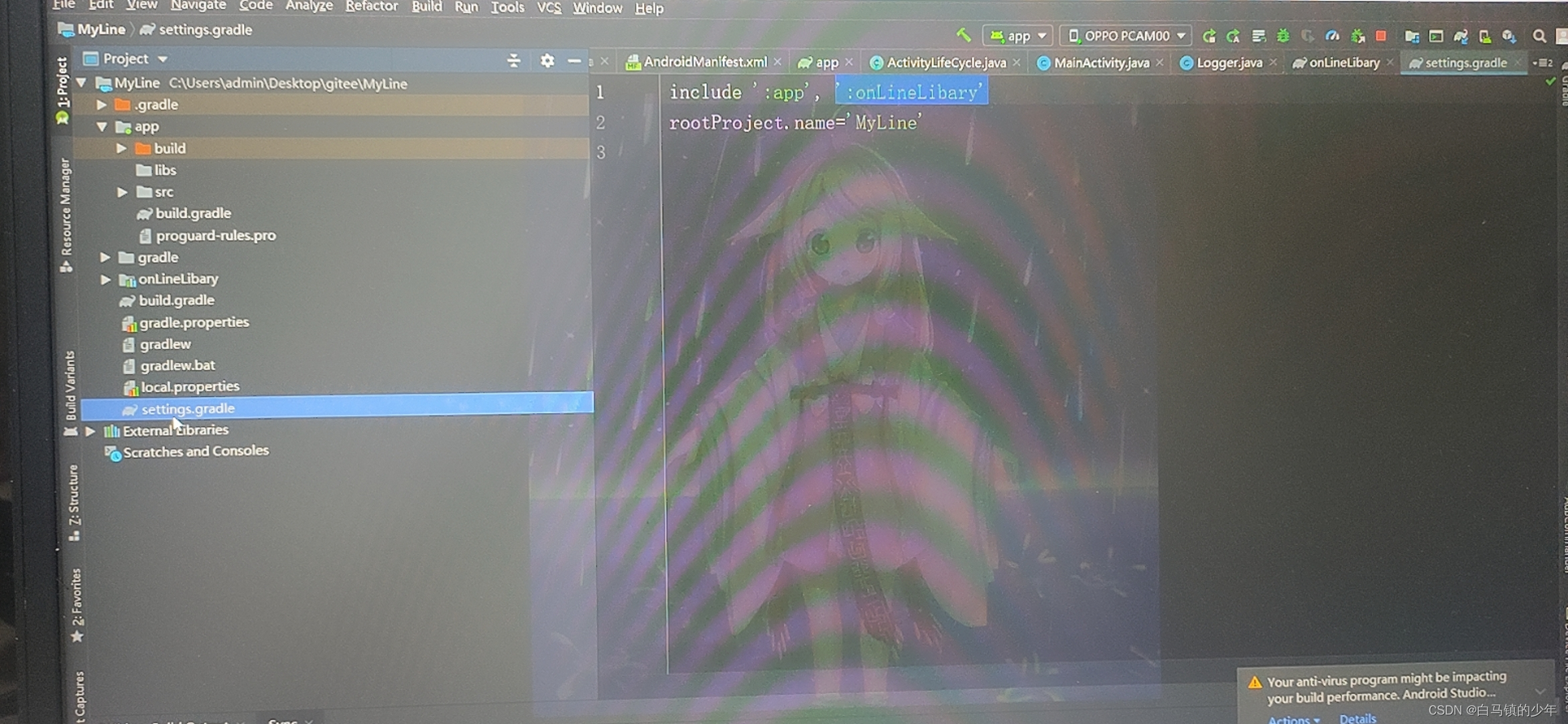Screen dimensions: 1568x724
Task: Switch to the MainActivity.java tab
Action: click(x=1100, y=63)
